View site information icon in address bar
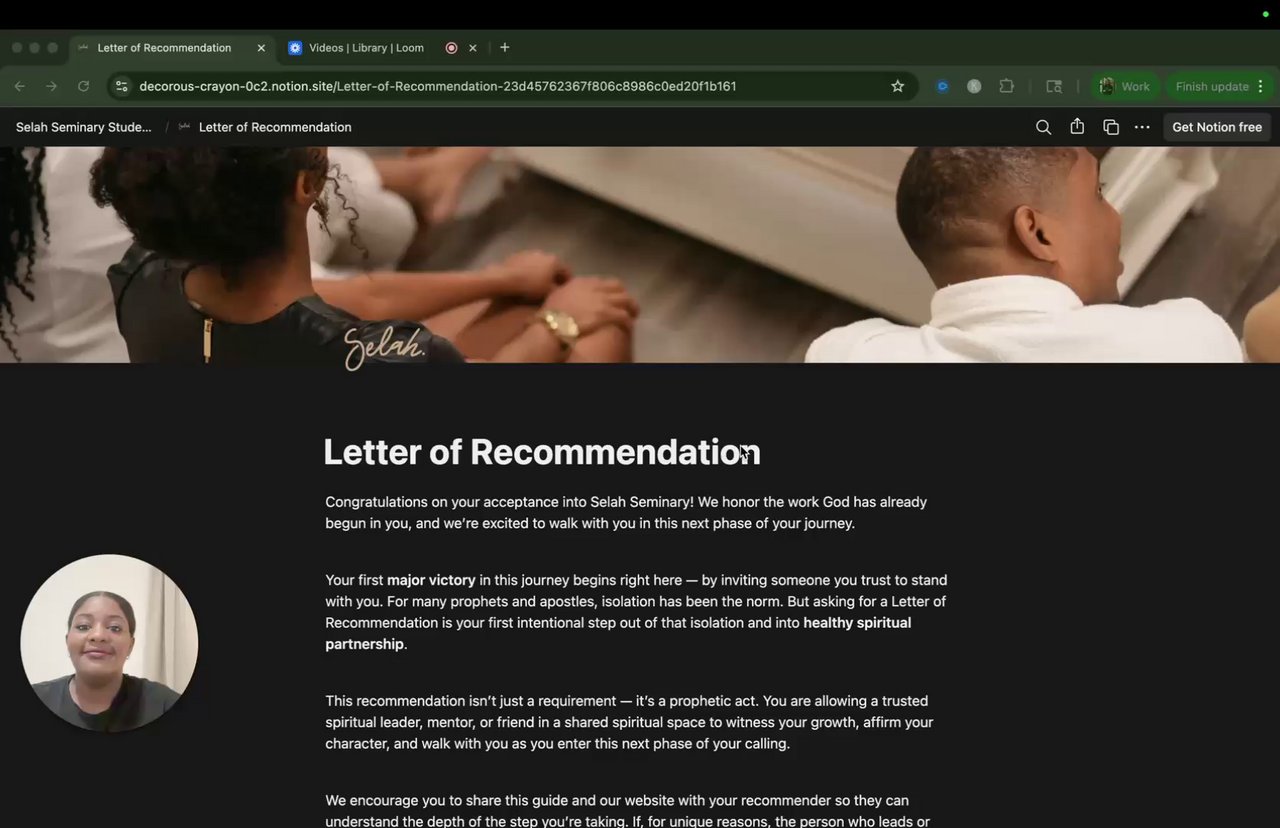The image size is (1280, 828). pyautogui.click(x=122, y=86)
